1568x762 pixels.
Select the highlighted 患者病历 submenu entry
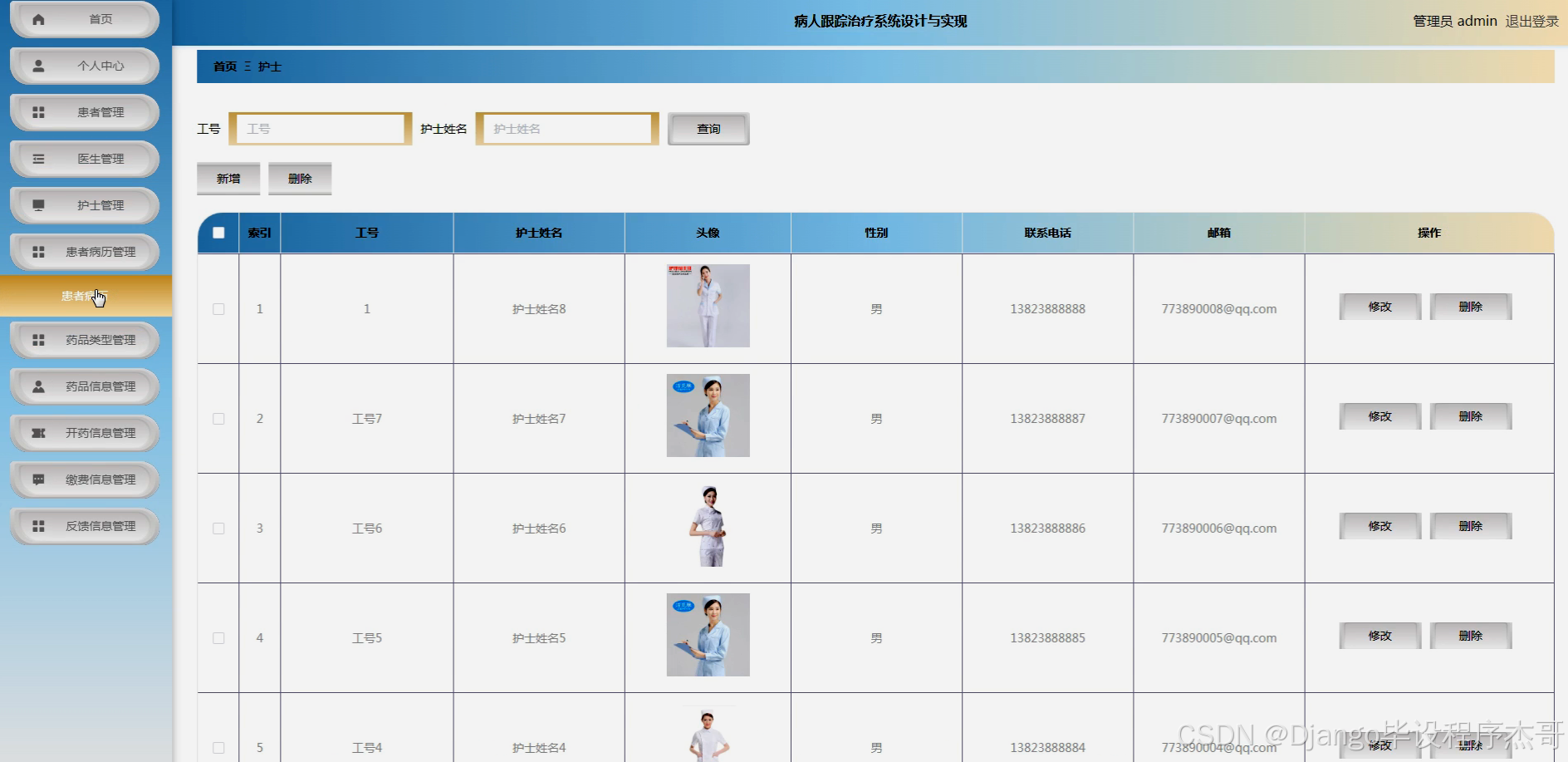pyautogui.click(x=86, y=296)
